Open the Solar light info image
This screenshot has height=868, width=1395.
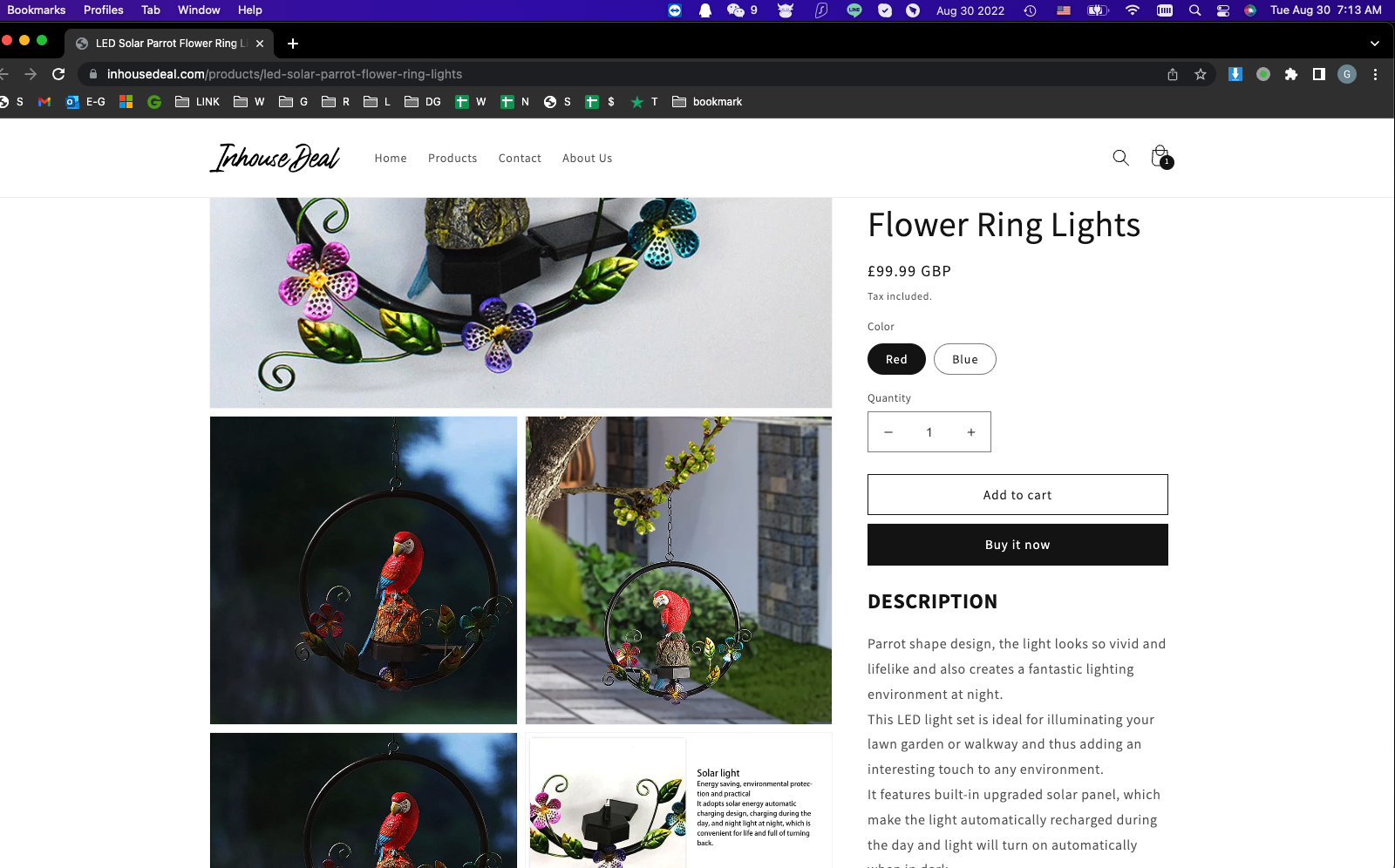click(678, 800)
